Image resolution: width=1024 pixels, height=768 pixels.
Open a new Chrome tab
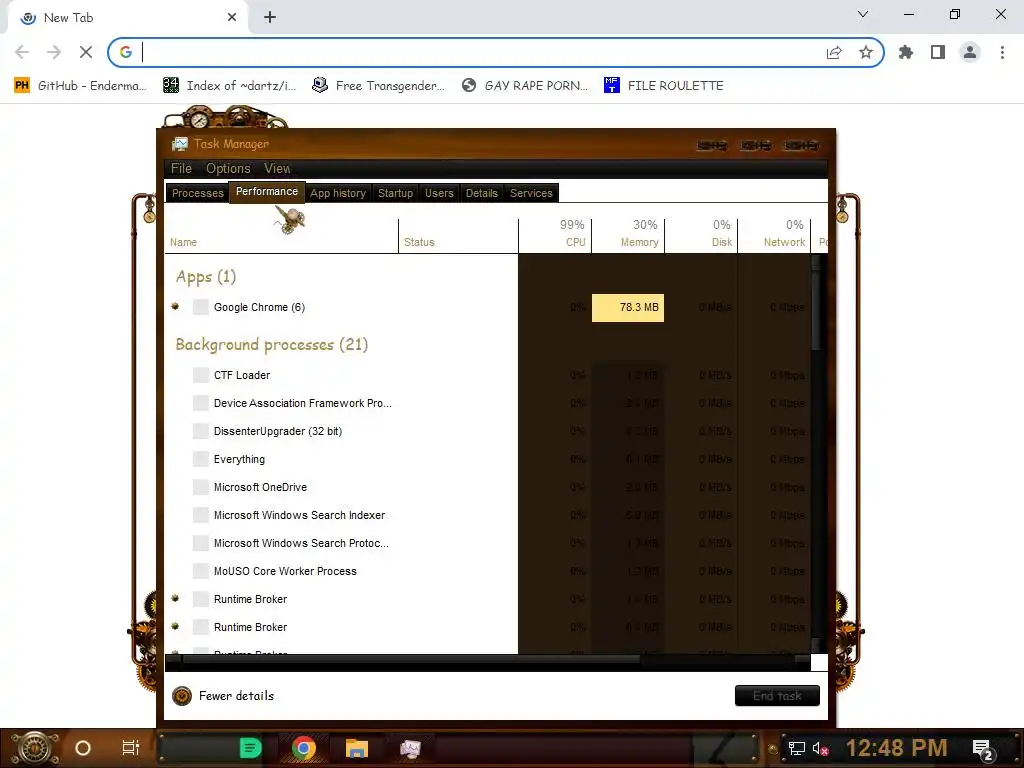[270, 18]
